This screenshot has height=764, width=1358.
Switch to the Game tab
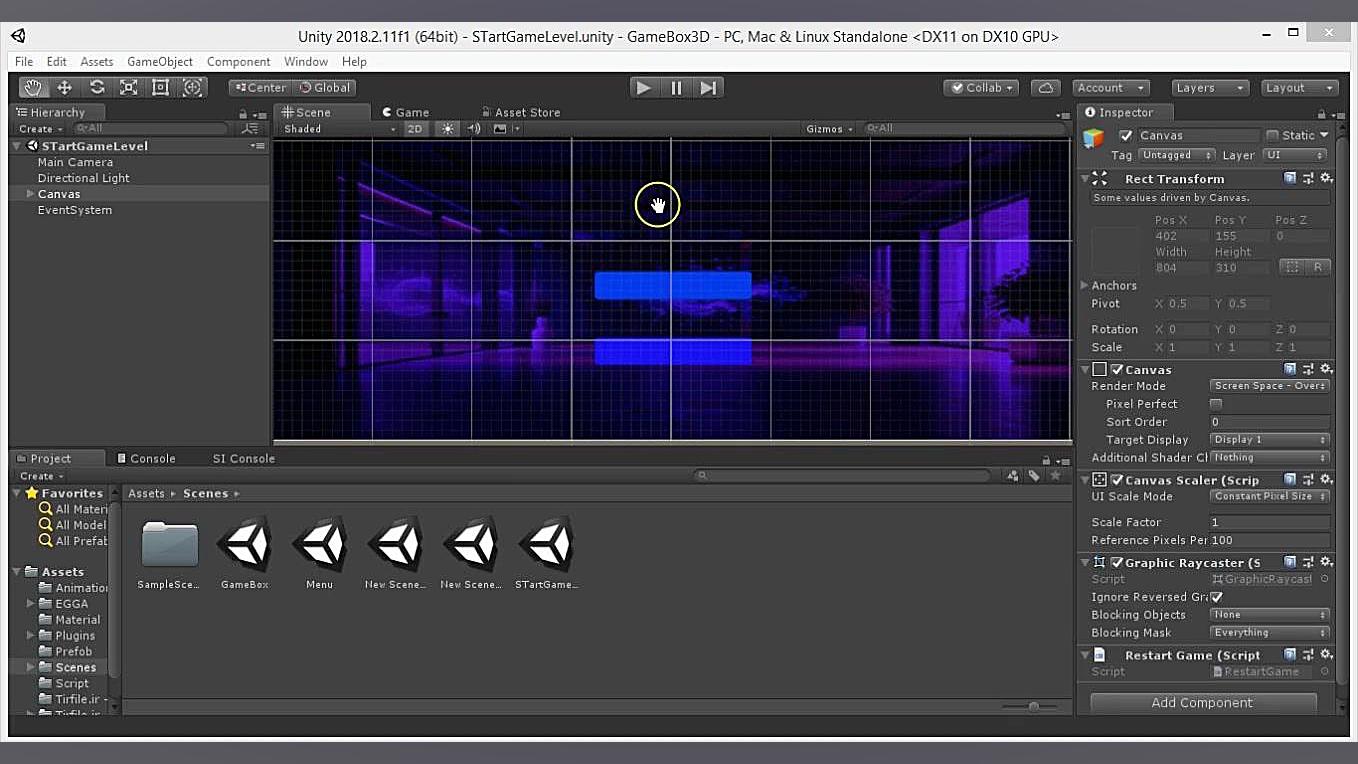tap(406, 113)
